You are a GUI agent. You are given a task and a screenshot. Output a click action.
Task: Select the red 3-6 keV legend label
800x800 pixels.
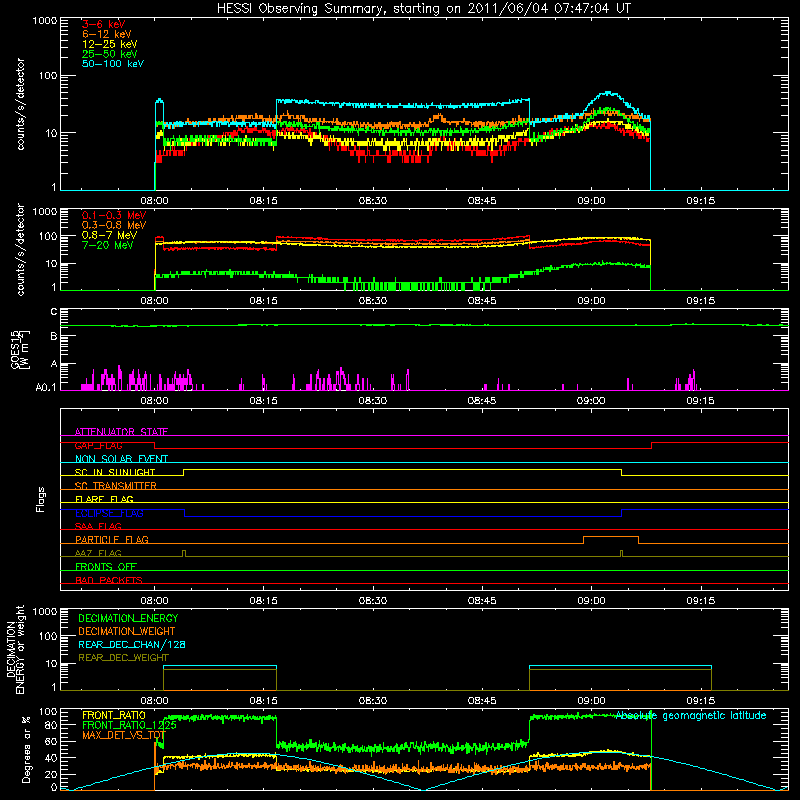pyautogui.click(x=103, y=24)
